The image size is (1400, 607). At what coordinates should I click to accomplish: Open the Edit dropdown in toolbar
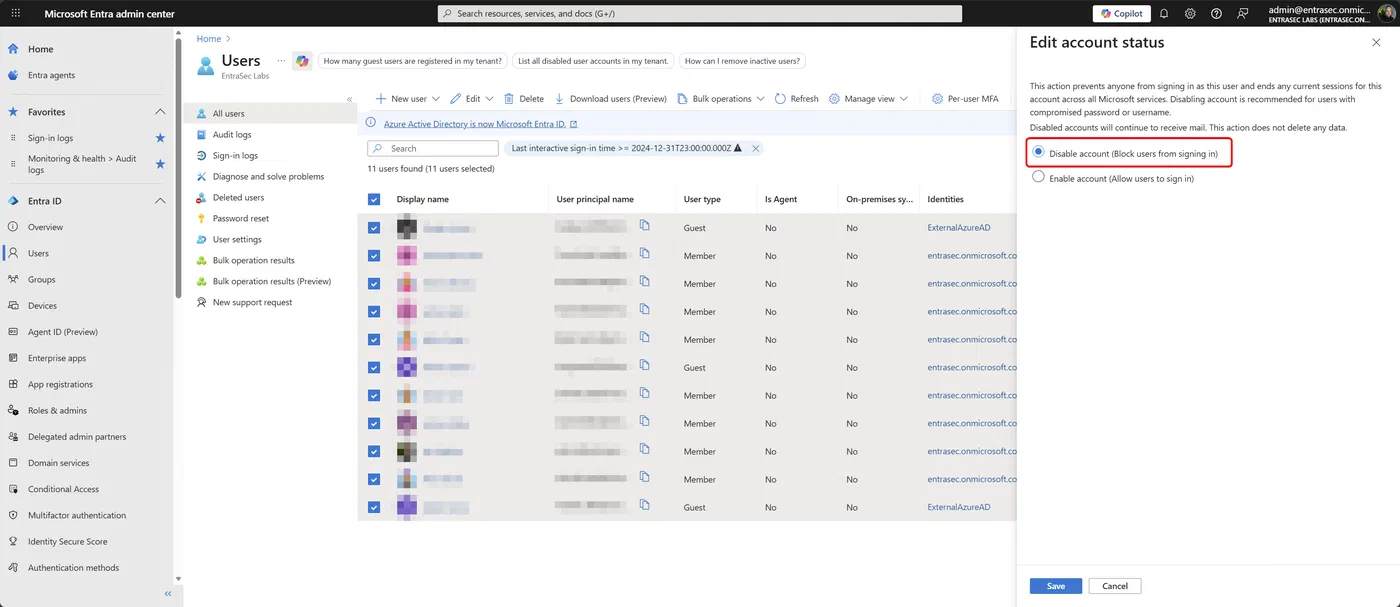tap(472, 99)
